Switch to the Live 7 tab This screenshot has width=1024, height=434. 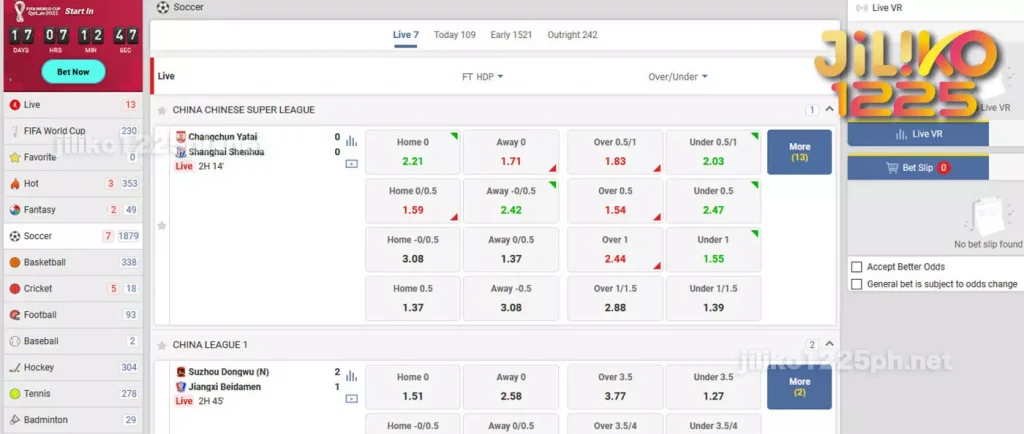[406, 35]
